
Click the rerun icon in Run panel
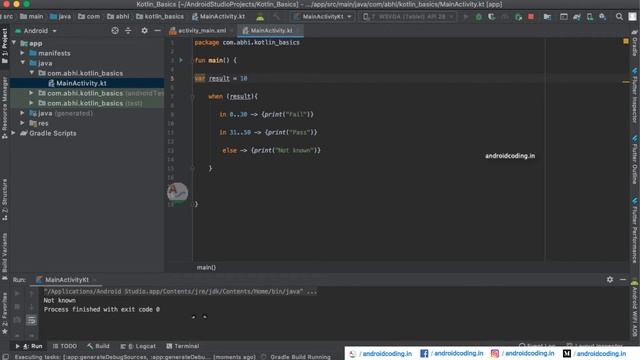(x=17, y=293)
